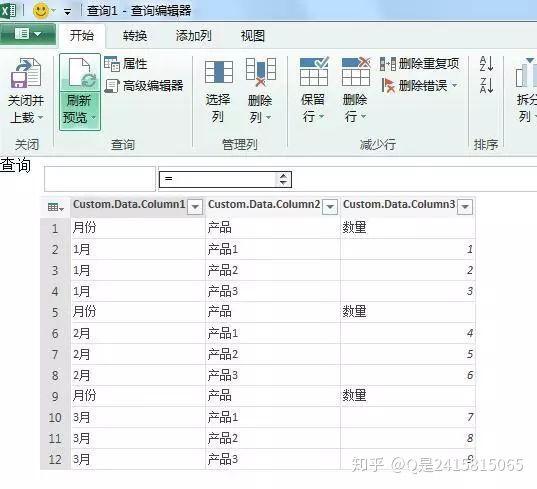This screenshot has height=489, width=537.
Task: Click cell 产品3 in row 4
Action: pyautogui.click(x=273, y=291)
